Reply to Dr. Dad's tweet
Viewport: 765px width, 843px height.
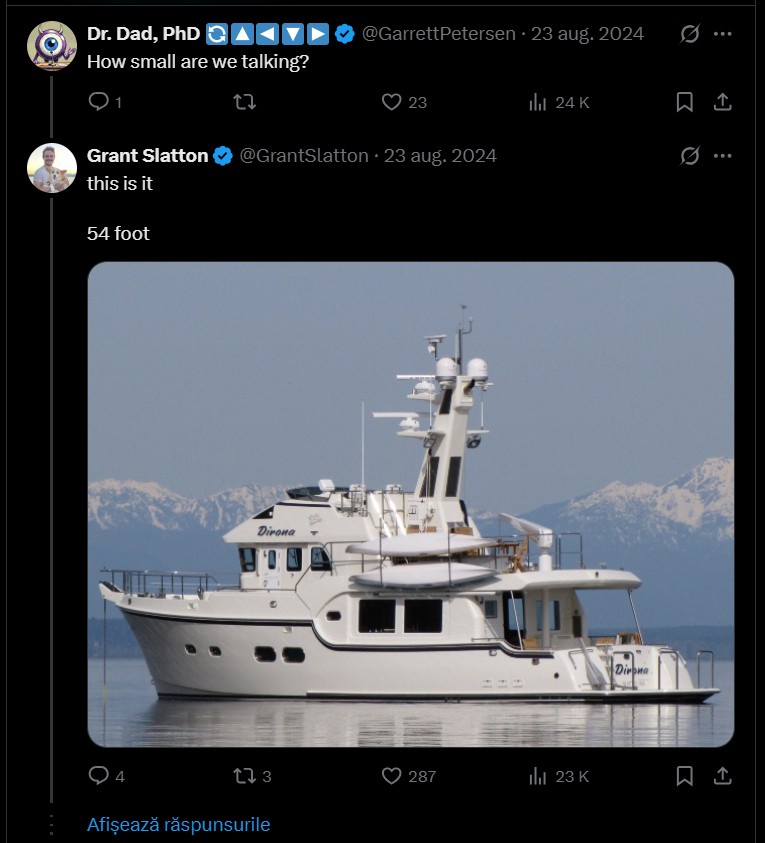pos(99,102)
